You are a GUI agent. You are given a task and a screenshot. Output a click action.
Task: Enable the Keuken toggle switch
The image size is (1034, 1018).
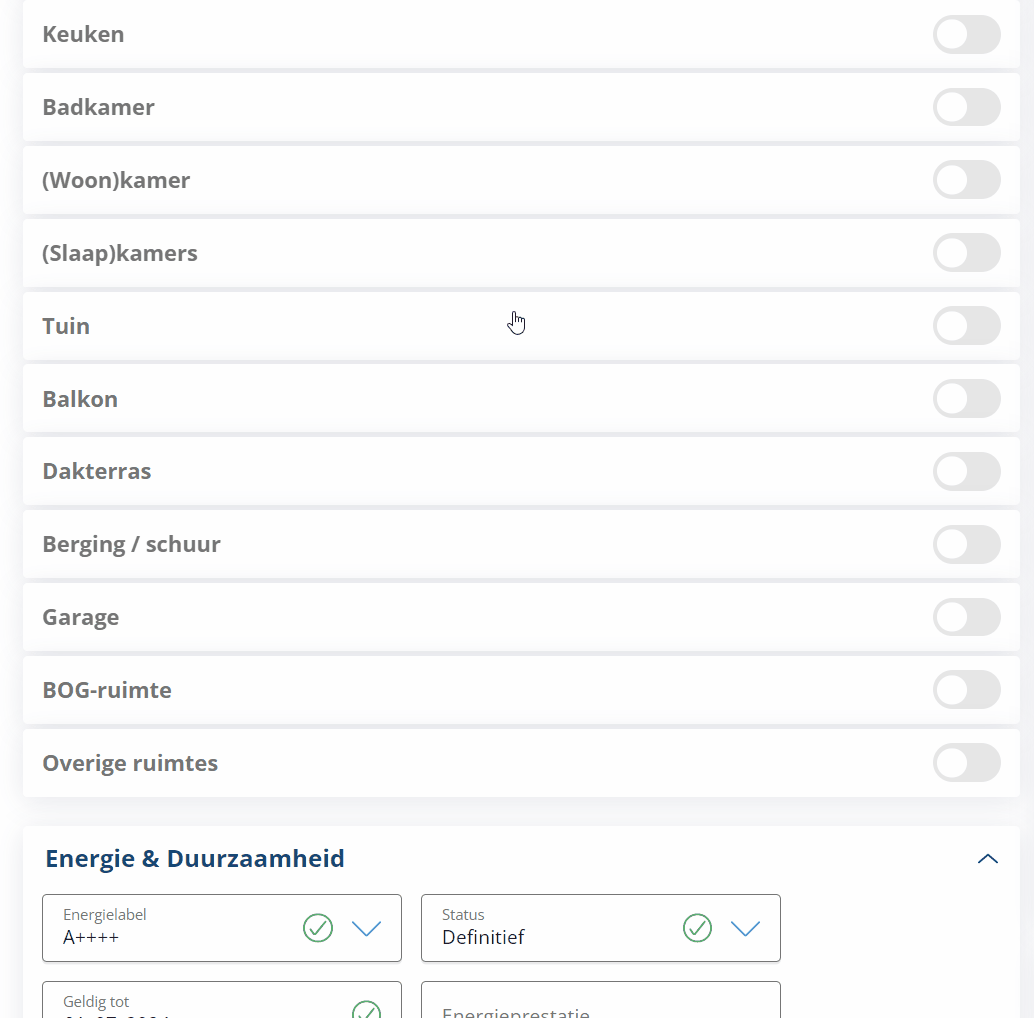click(966, 34)
